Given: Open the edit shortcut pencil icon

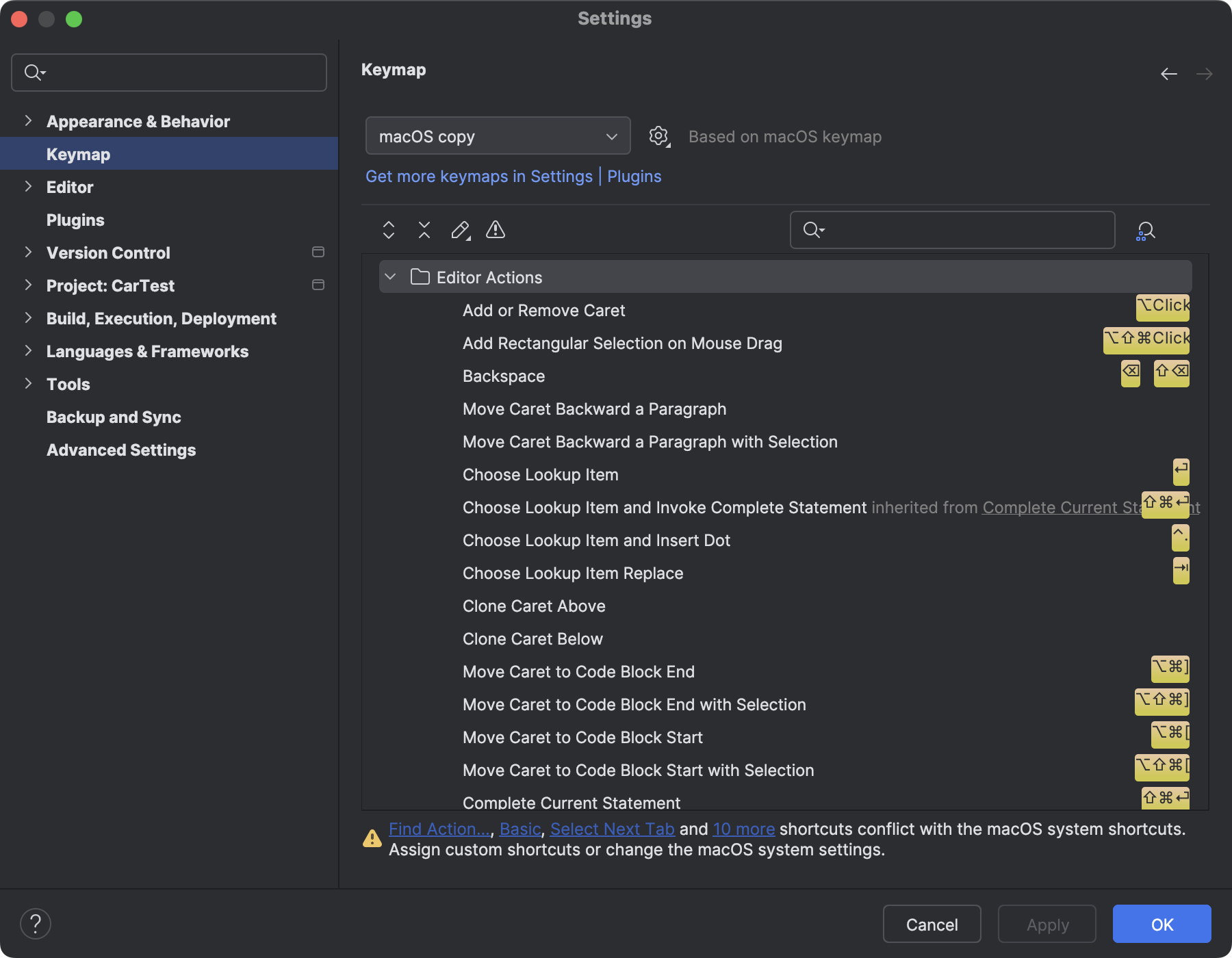Looking at the screenshot, I should 459,230.
